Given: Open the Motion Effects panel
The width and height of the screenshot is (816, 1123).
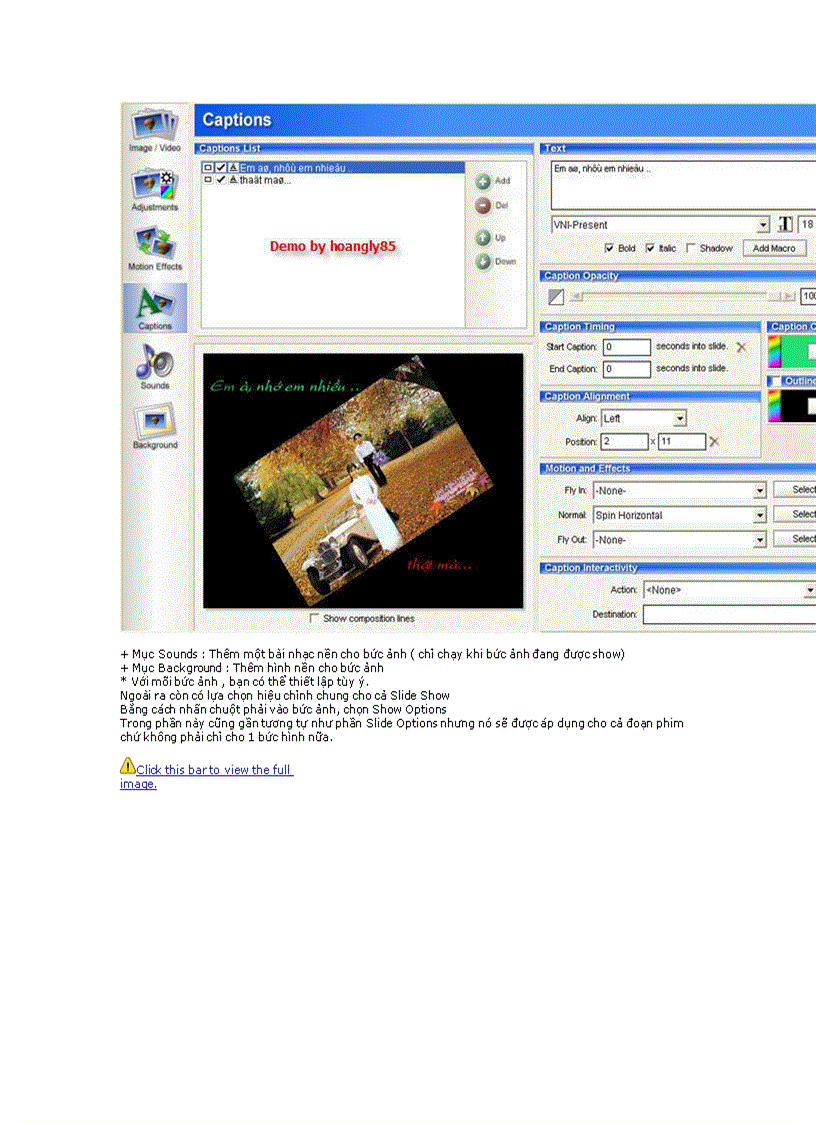Looking at the screenshot, I should point(155,245).
